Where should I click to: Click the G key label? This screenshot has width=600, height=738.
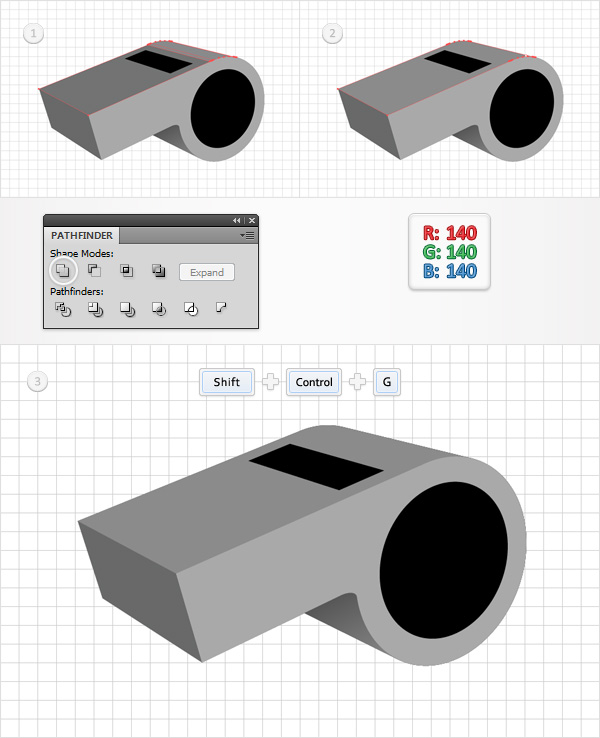[x=387, y=382]
